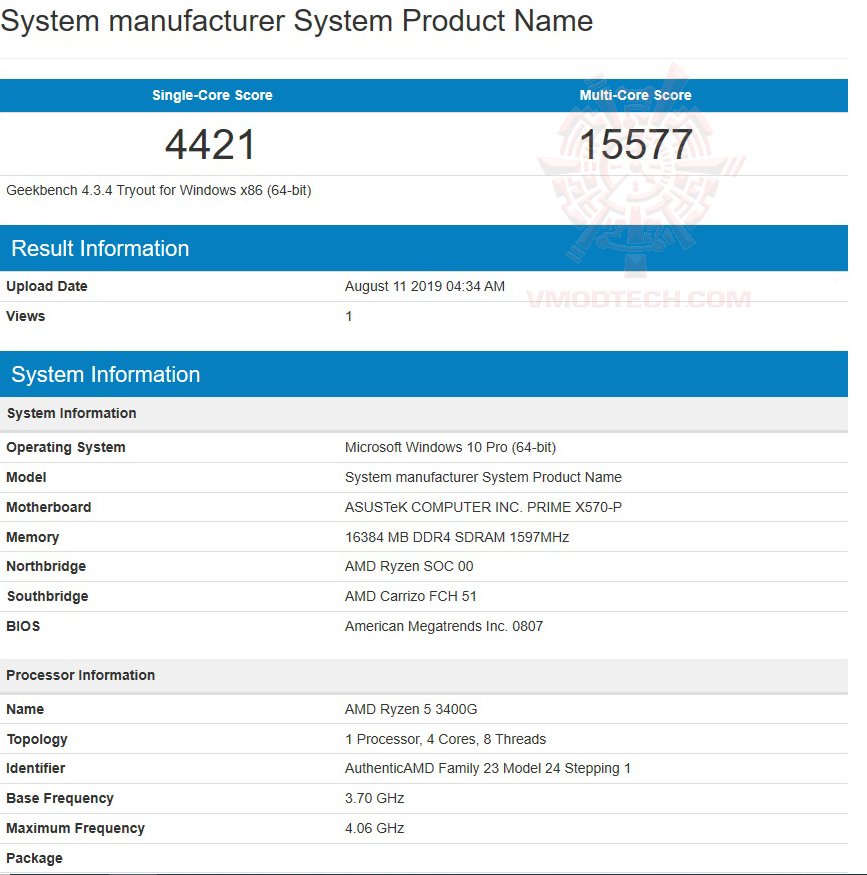Click the Northbridge label
This screenshot has height=875, width=867.
(46, 567)
